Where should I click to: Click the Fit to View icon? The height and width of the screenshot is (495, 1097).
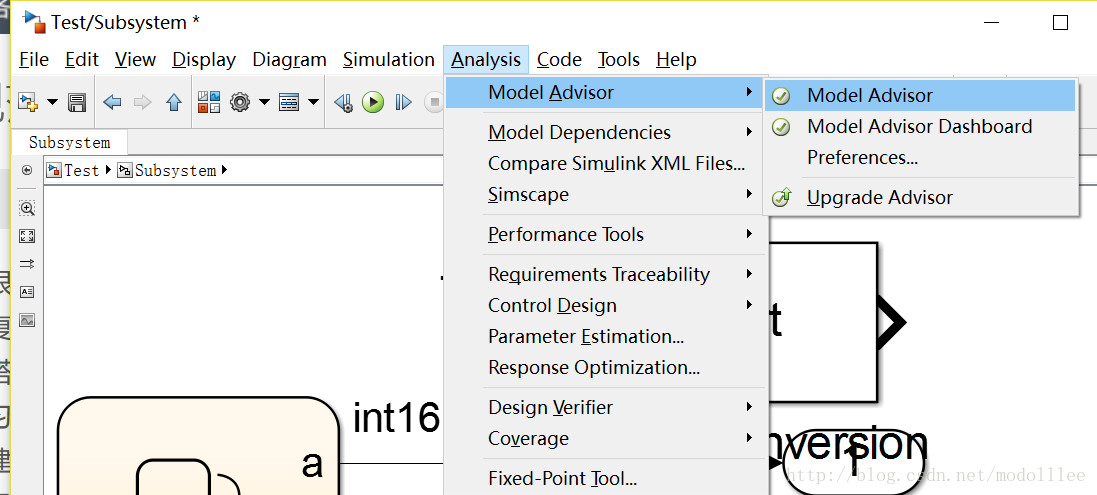coord(27,236)
